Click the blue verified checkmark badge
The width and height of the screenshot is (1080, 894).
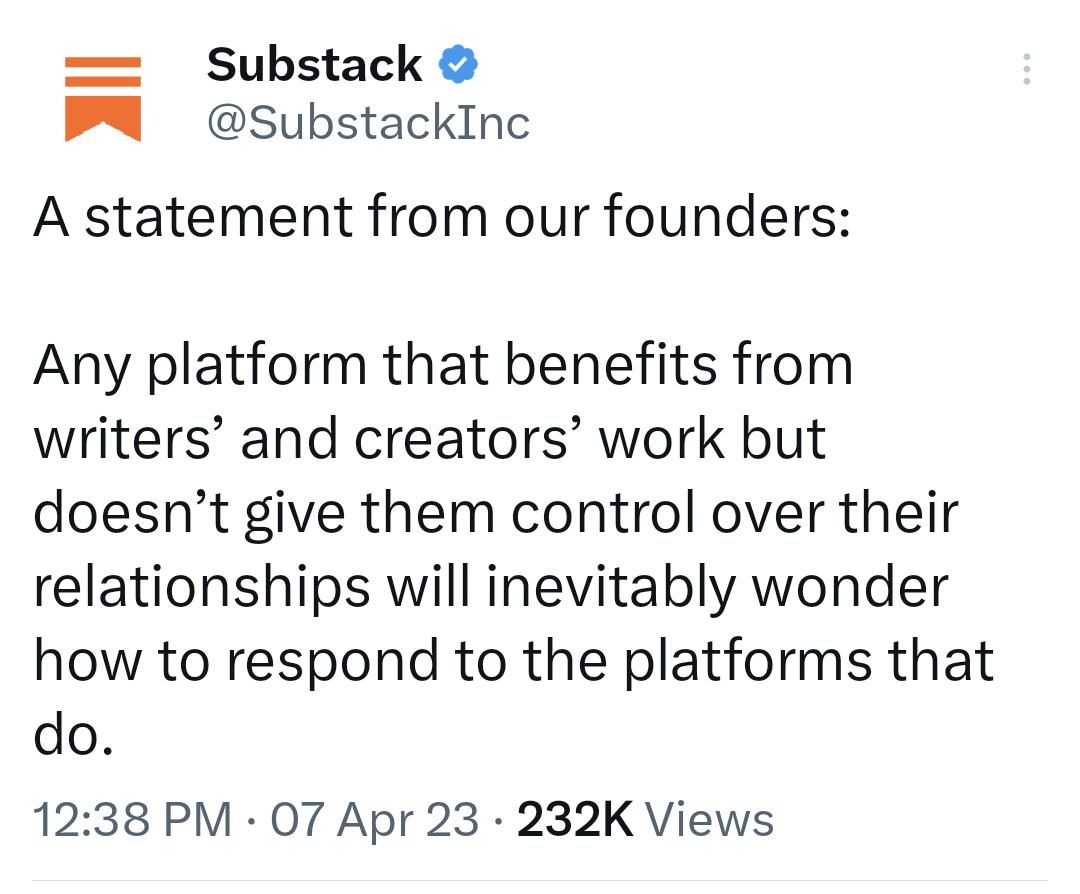459,65
